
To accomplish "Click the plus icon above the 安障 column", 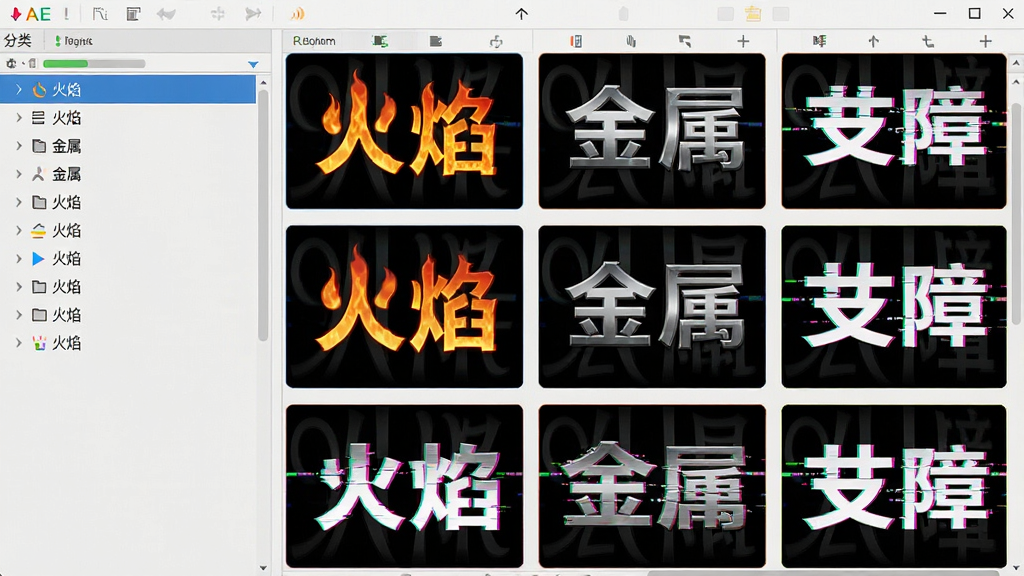I will [985, 41].
